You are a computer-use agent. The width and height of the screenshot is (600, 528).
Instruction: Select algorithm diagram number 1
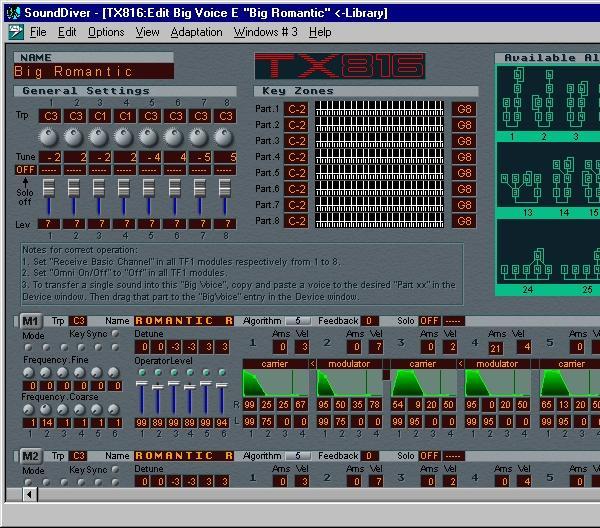(x=512, y=99)
